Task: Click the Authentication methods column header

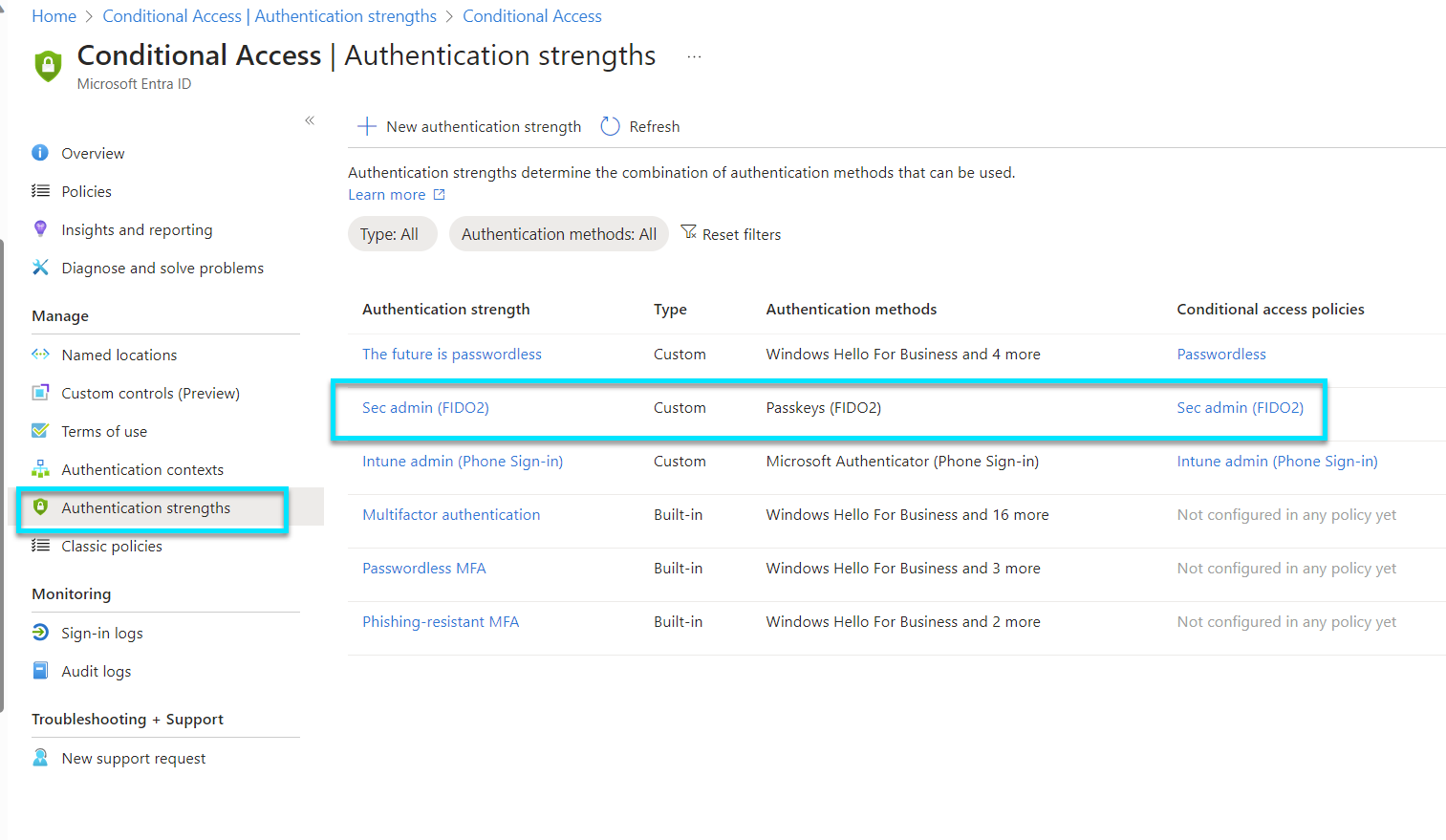Action: pyautogui.click(x=852, y=309)
